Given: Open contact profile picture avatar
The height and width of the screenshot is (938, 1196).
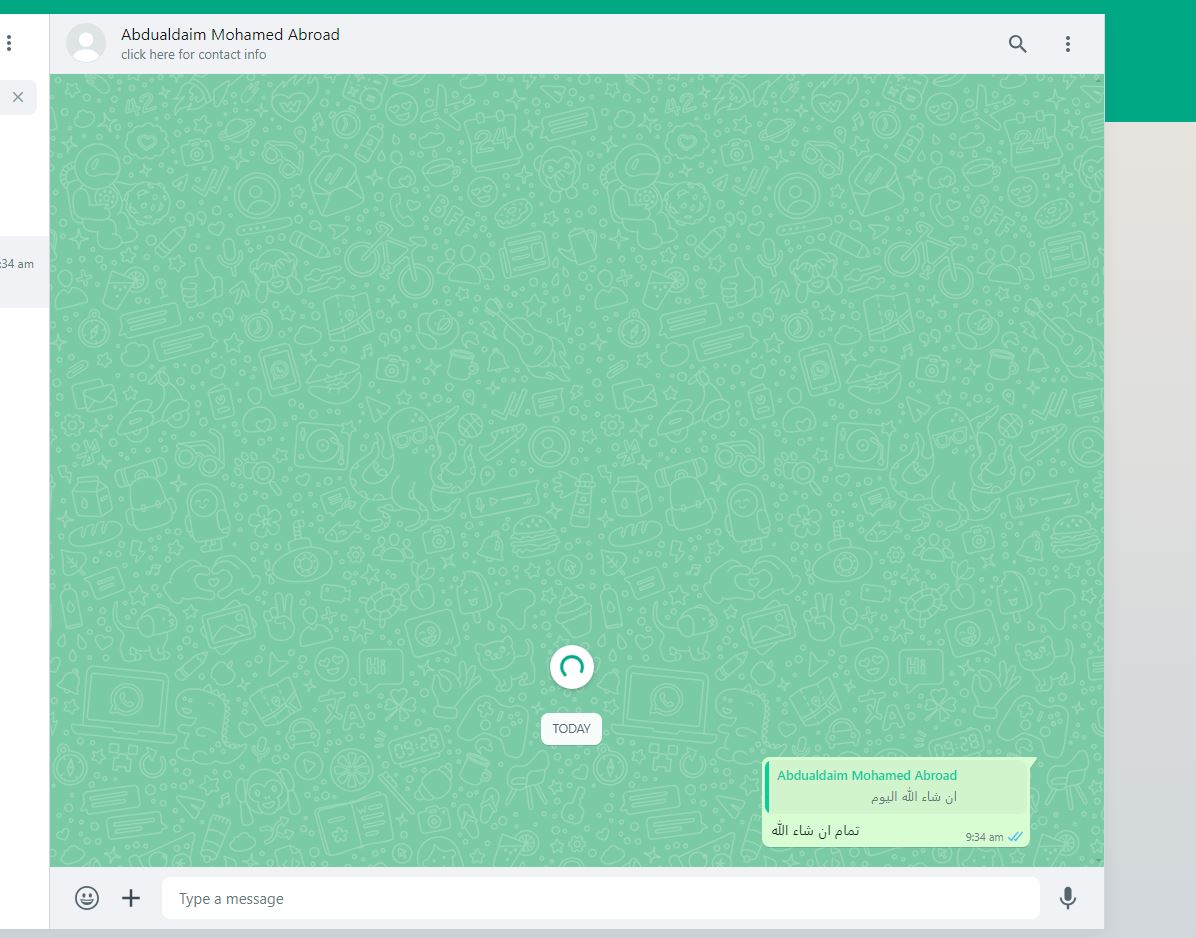Looking at the screenshot, I should click(86, 43).
